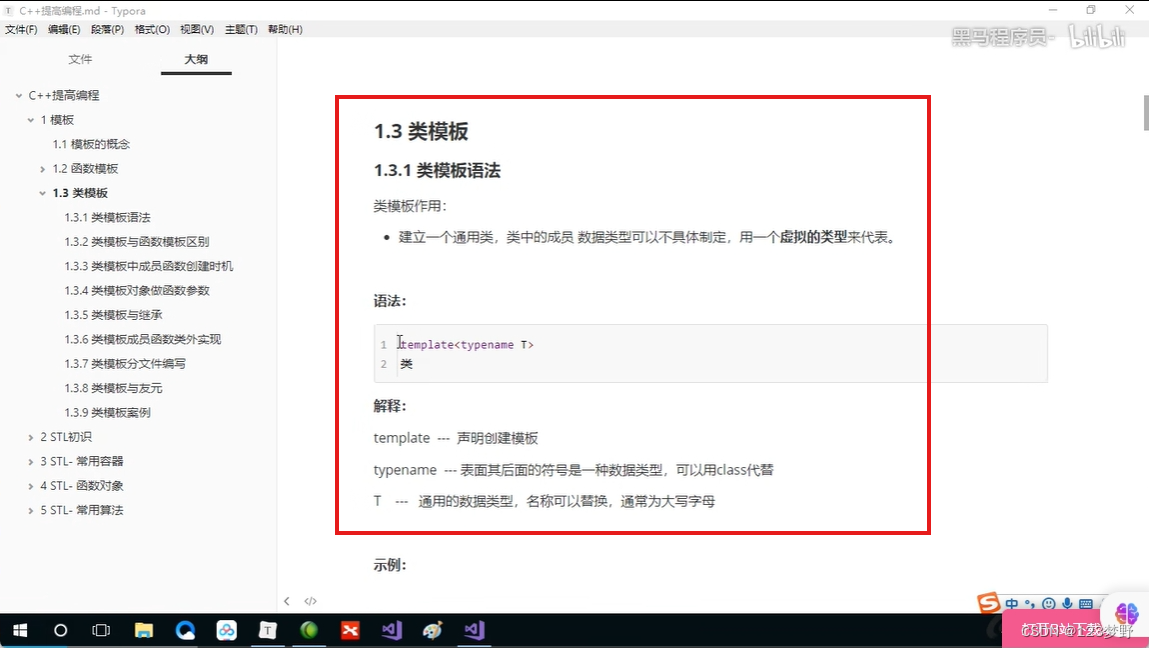The width and height of the screenshot is (1149, 648).
Task: Open the soft keyboard icon in input toolbar
Action: pos(1087,603)
